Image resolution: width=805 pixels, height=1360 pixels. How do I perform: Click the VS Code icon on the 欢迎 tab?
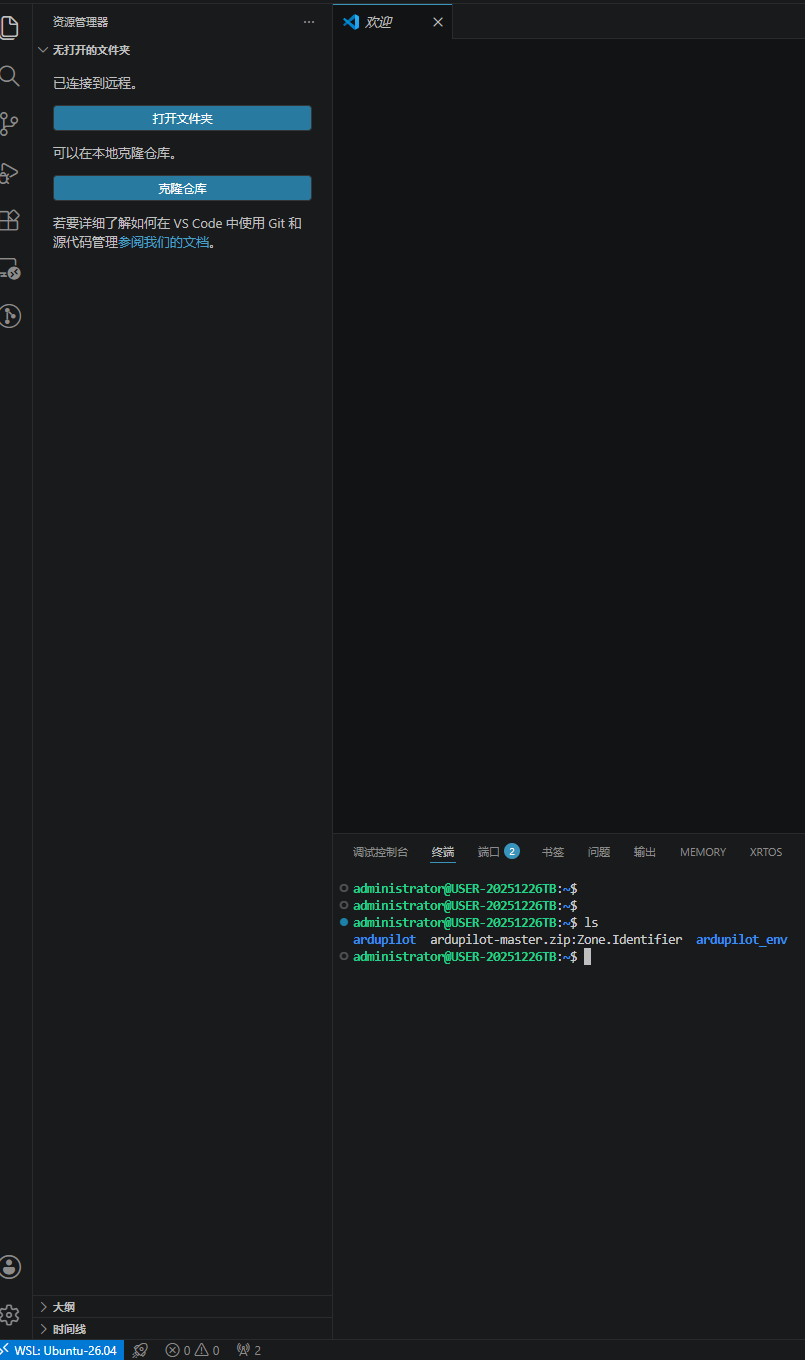[351, 22]
